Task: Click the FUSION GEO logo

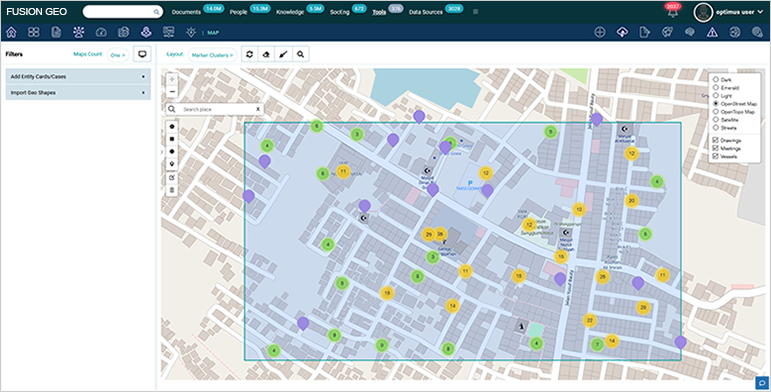Action: pyautogui.click(x=37, y=12)
